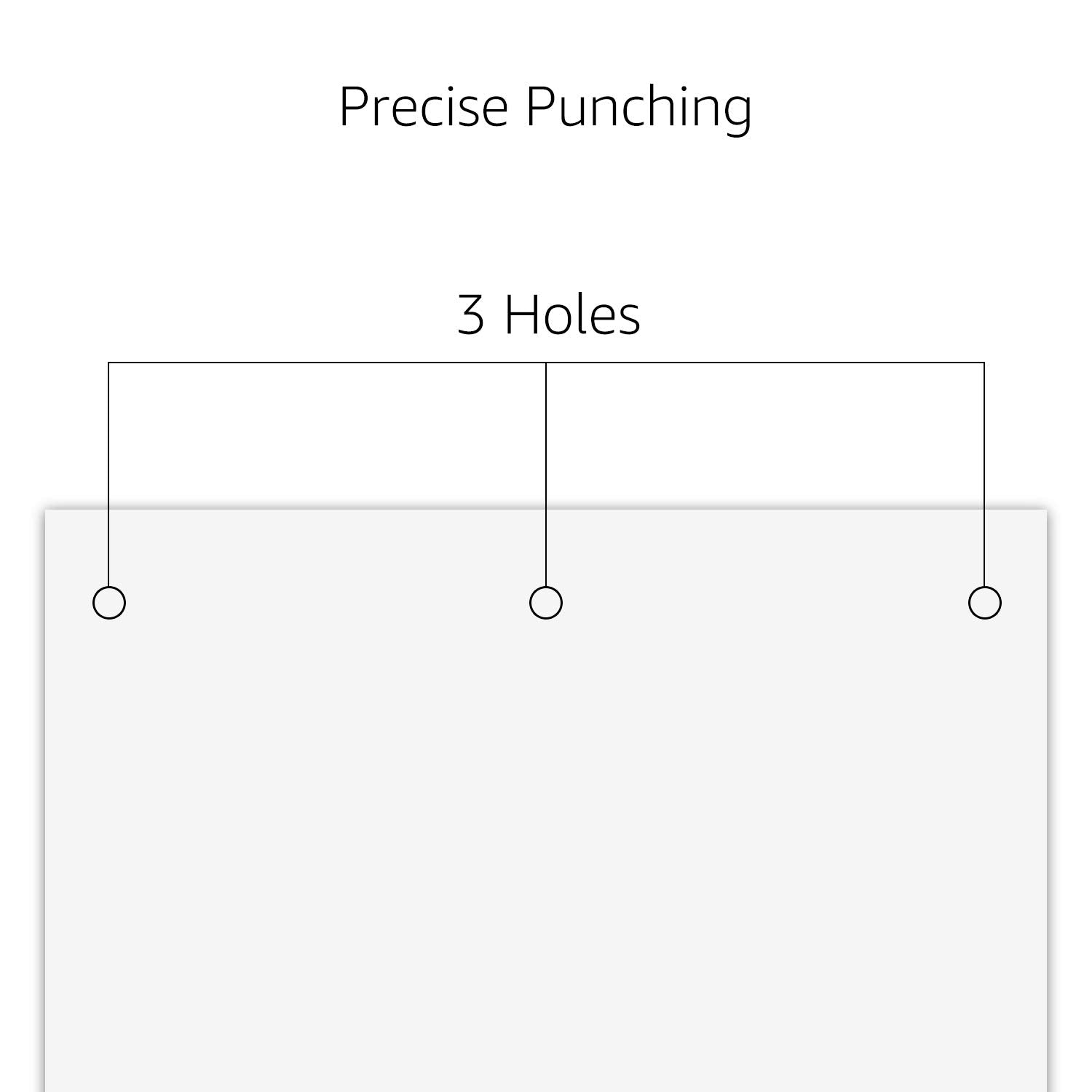Screen dimensions: 1092x1092
Task: Click the top edge of the paper sheet
Action: (x=546, y=510)
